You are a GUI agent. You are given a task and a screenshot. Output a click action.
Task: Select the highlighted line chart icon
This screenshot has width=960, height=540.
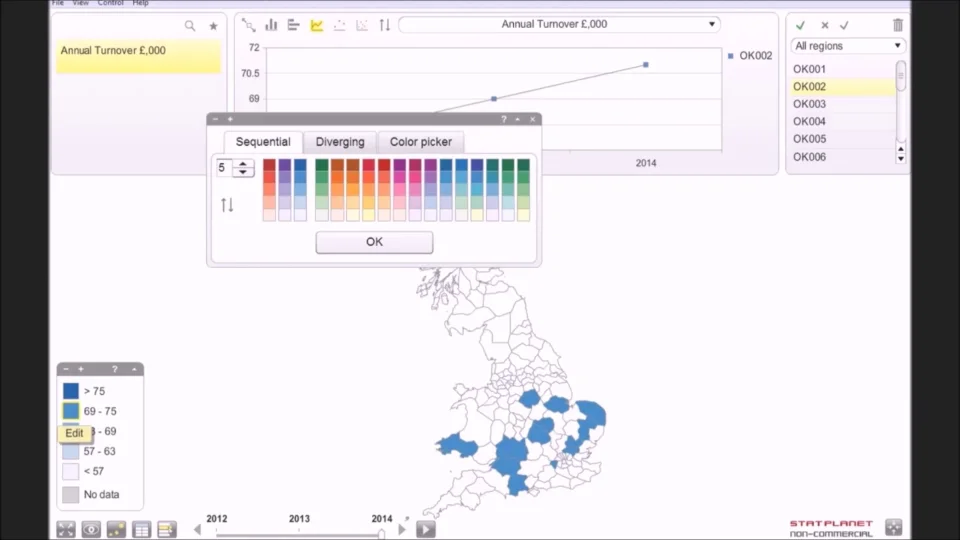tap(317, 25)
